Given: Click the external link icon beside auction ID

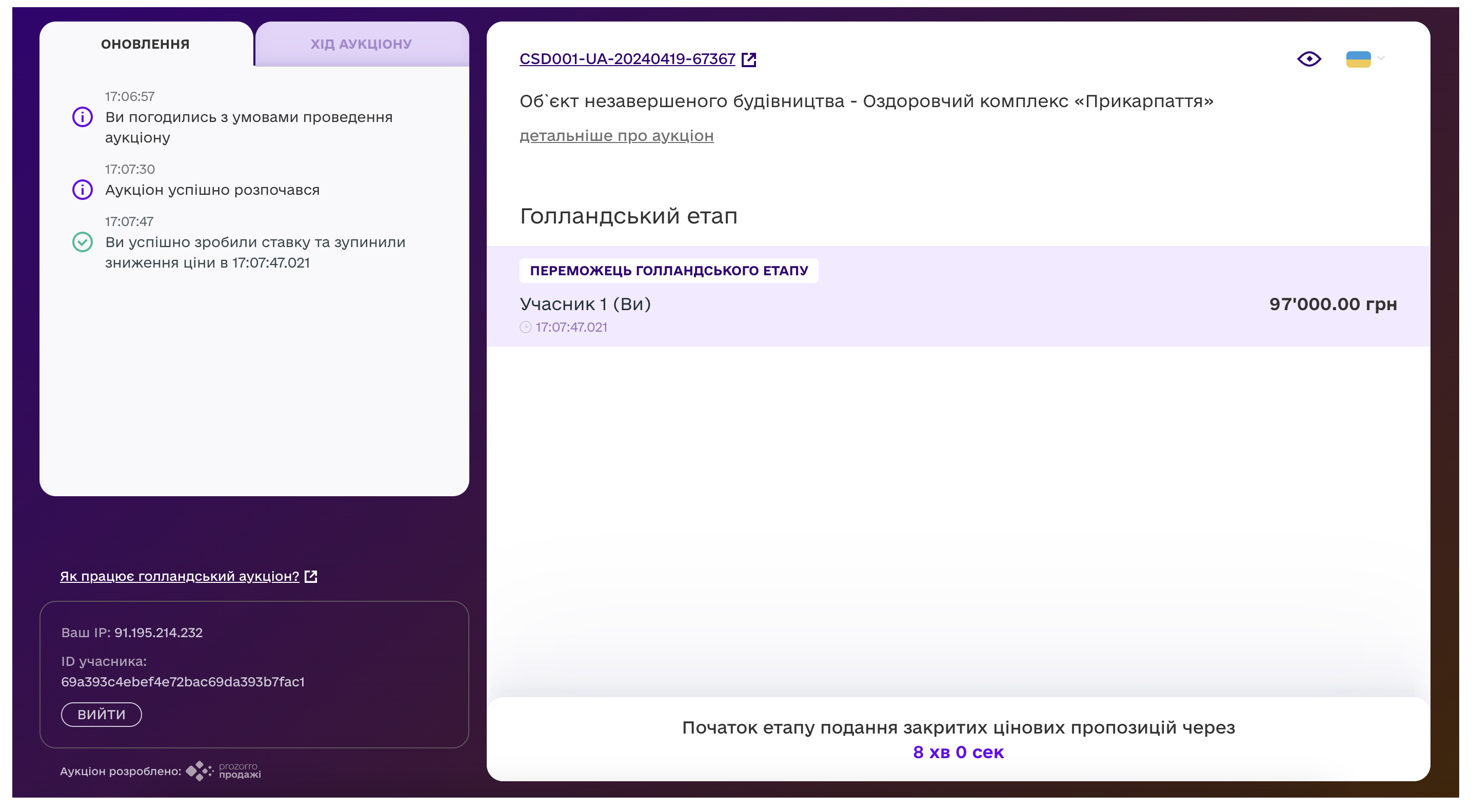Looking at the screenshot, I should 749,59.
